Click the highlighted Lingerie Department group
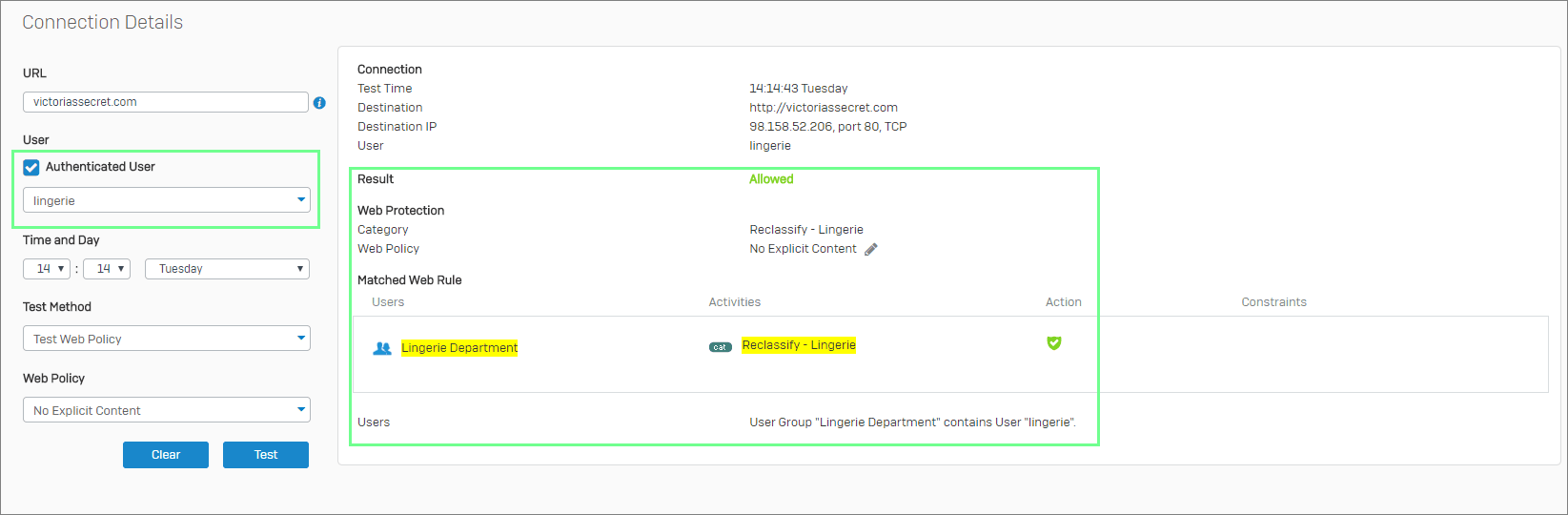 coord(459,348)
